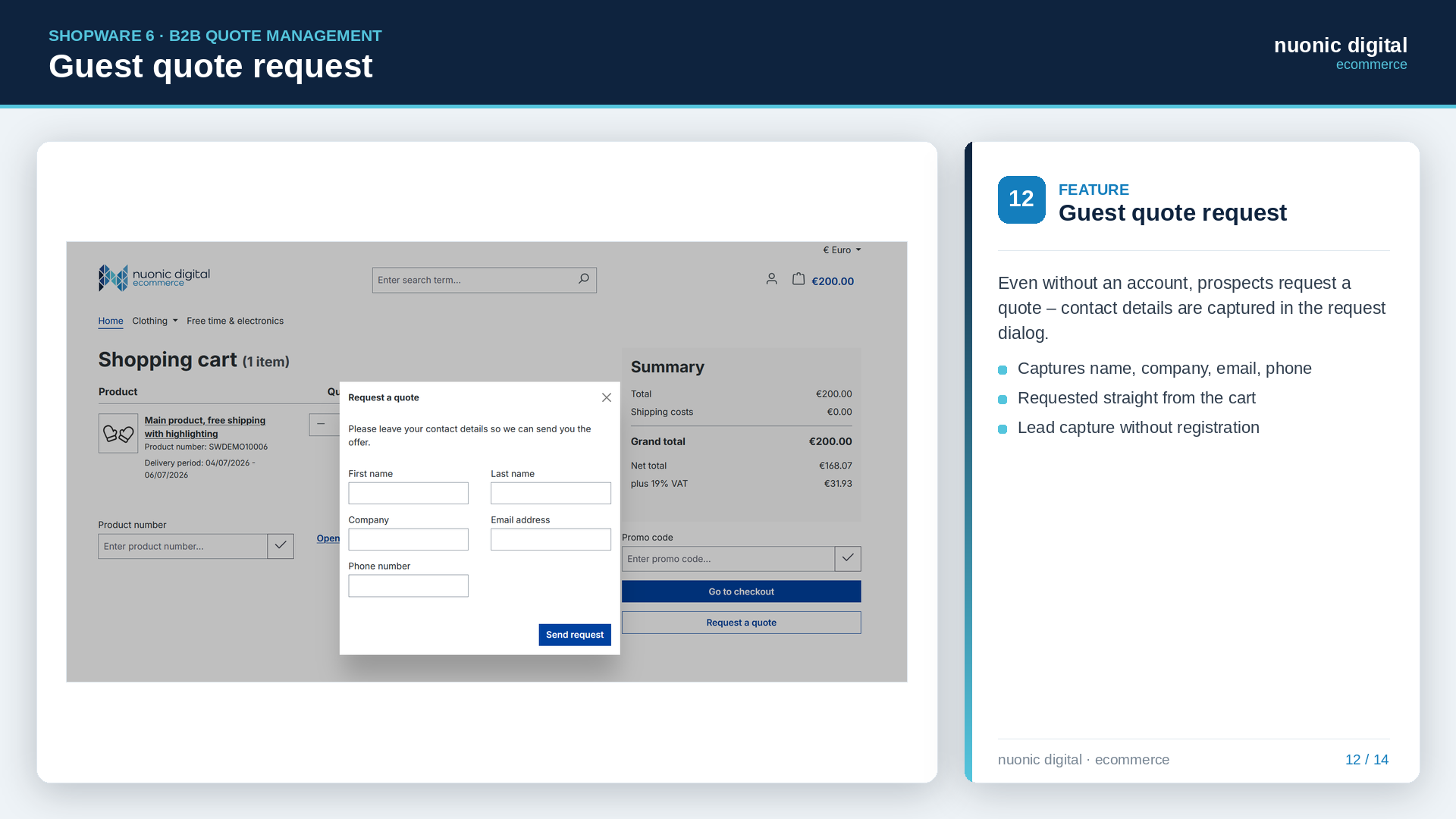Focus the Email address field
Screen dimensions: 1456x819
pyautogui.click(x=551, y=539)
